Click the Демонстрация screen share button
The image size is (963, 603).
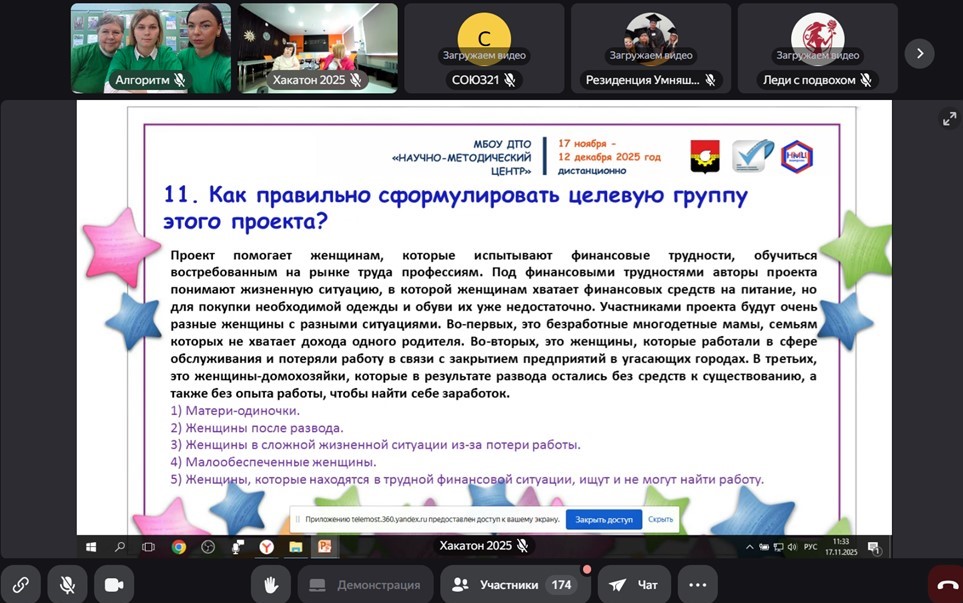click(364, 585)
